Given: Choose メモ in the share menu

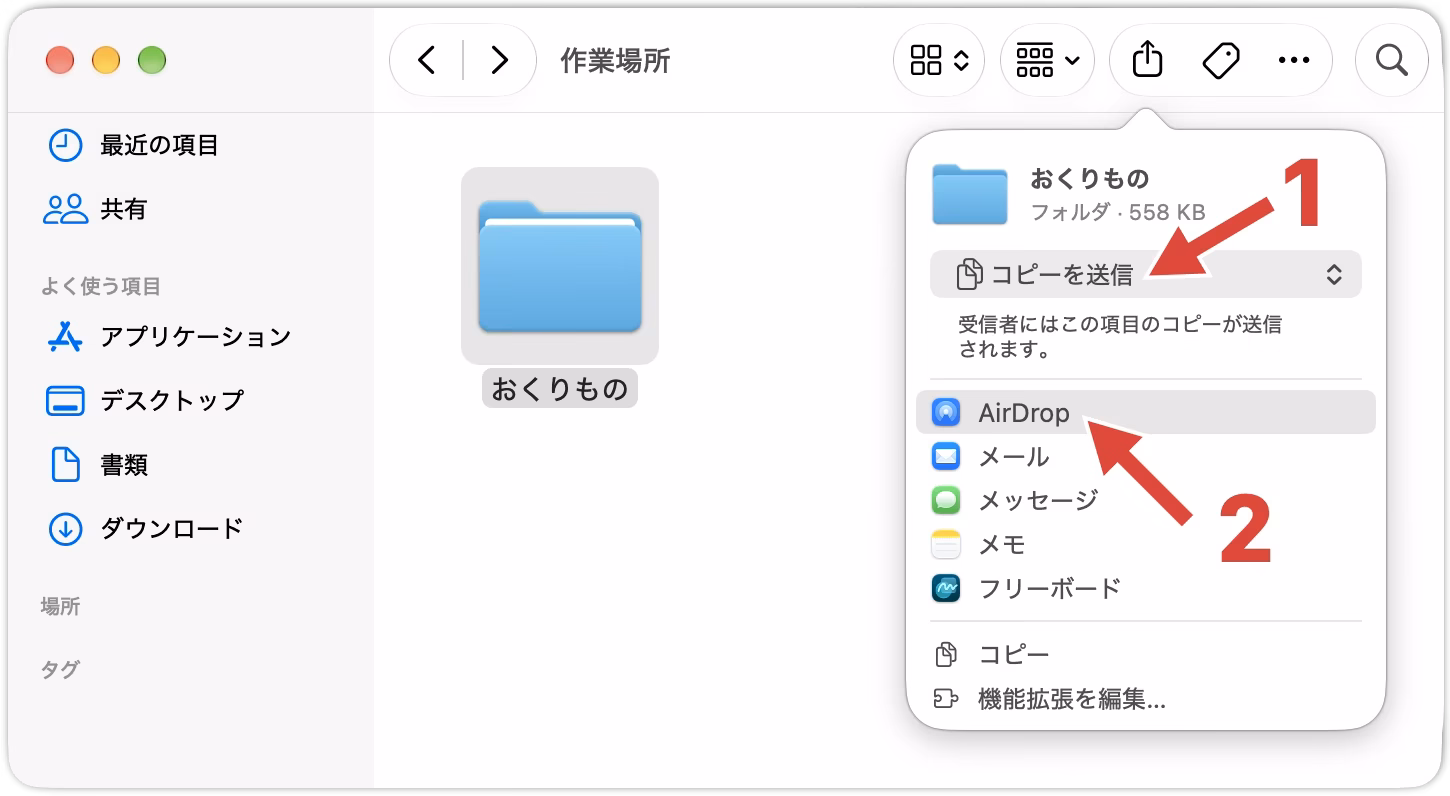Looking at the screenshot, I should 1146,544.
